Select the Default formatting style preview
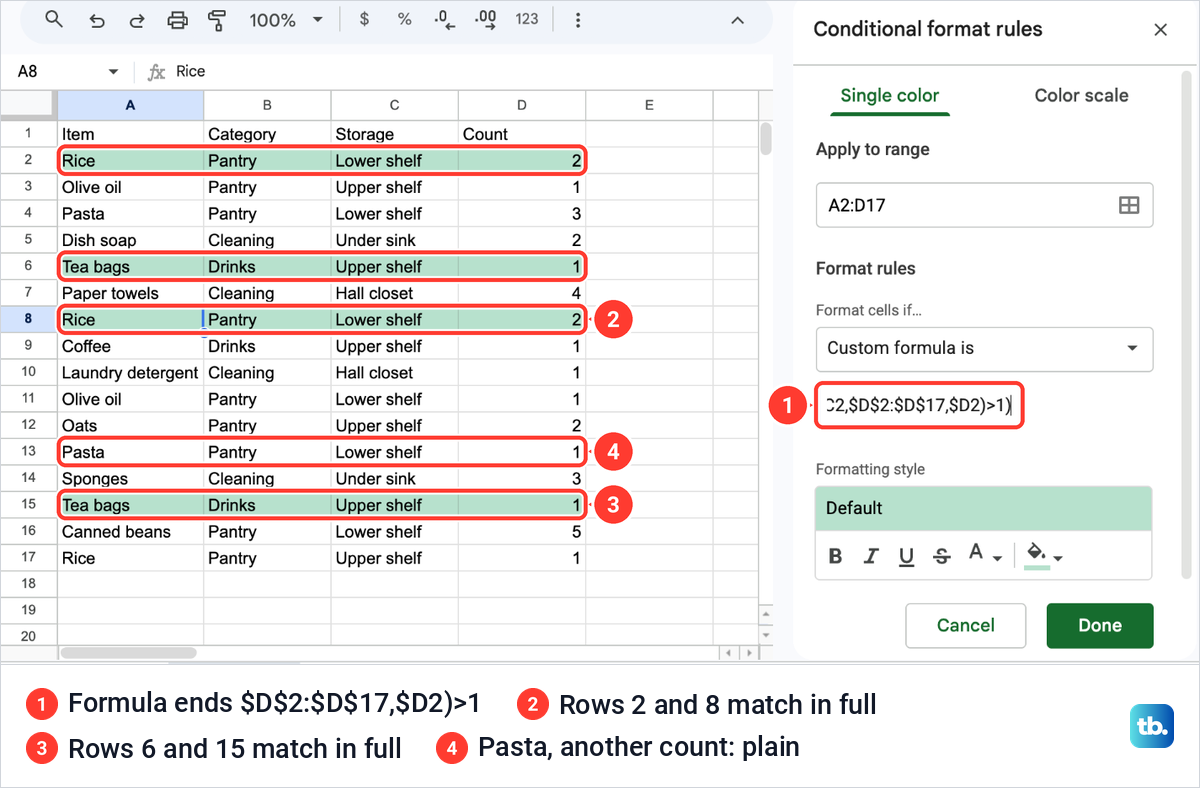 click(984, 508)
